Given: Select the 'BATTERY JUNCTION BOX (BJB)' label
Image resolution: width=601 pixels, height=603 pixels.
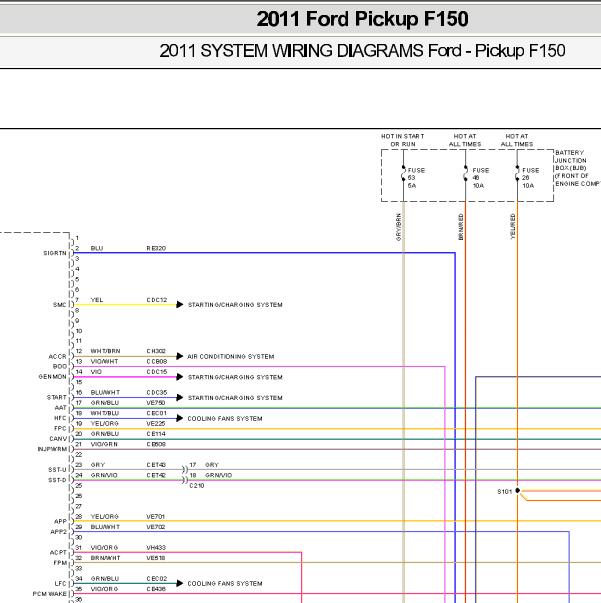Looking at the screenshot, I should tap(571, 160).
